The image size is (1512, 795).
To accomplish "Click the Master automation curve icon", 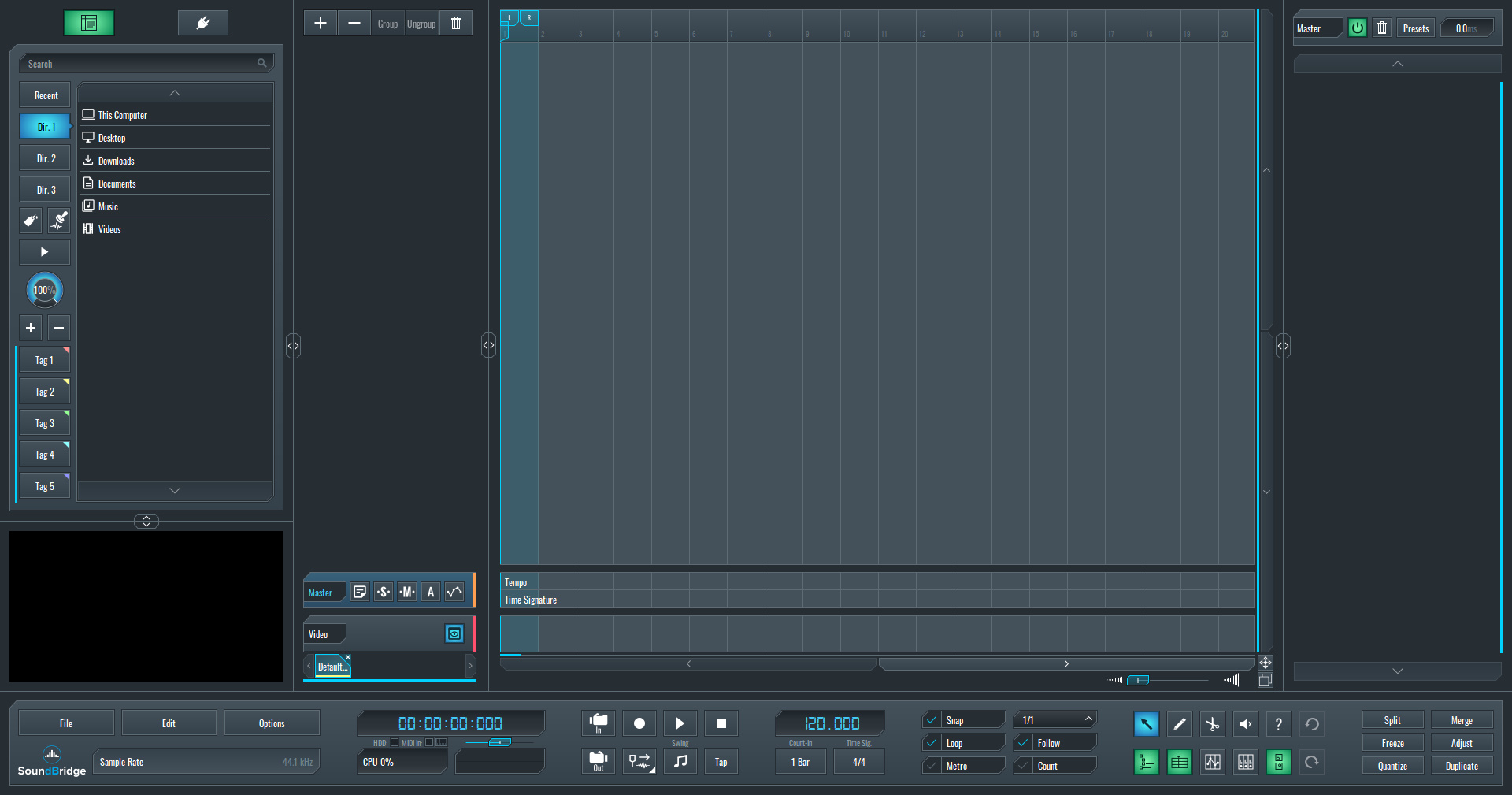I will tap(454, 593).
